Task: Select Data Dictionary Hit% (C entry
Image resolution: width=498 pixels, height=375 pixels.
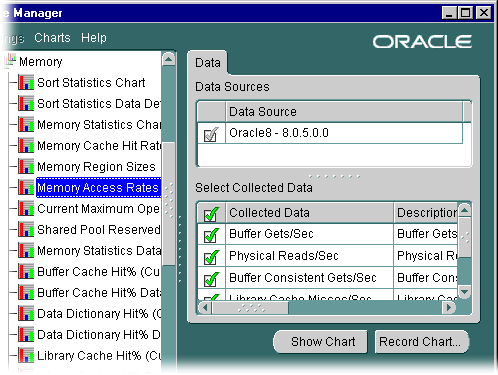Action: pos(99,314)
